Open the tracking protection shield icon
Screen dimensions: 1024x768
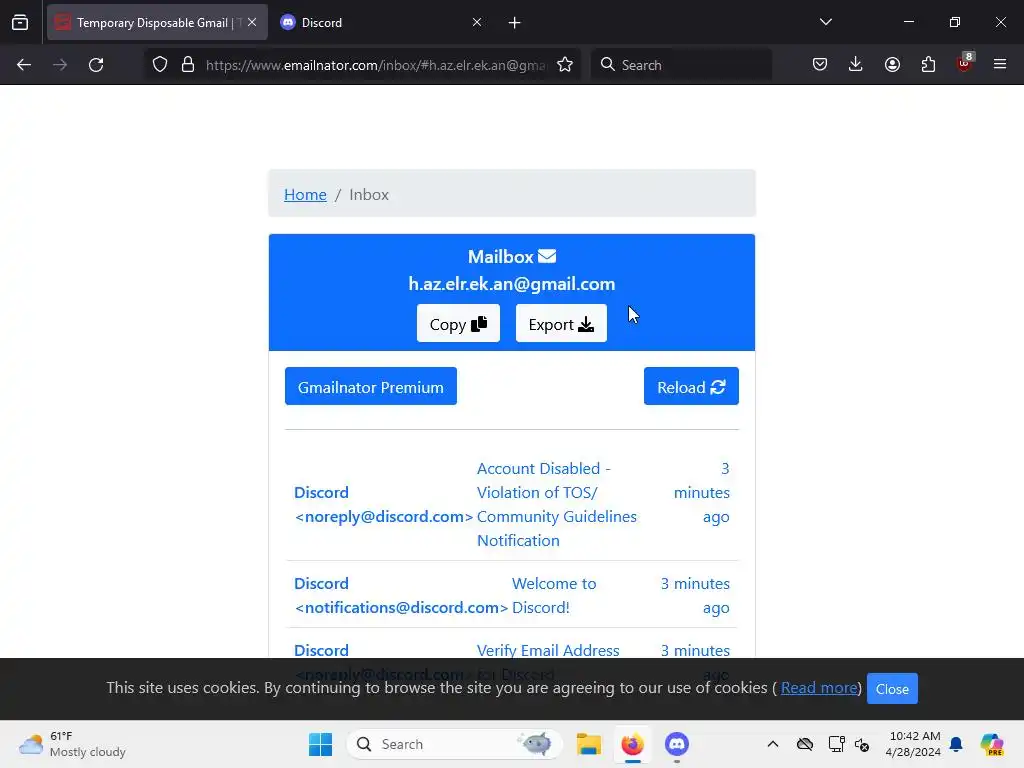pyautogui.click(x=160, y=65)
